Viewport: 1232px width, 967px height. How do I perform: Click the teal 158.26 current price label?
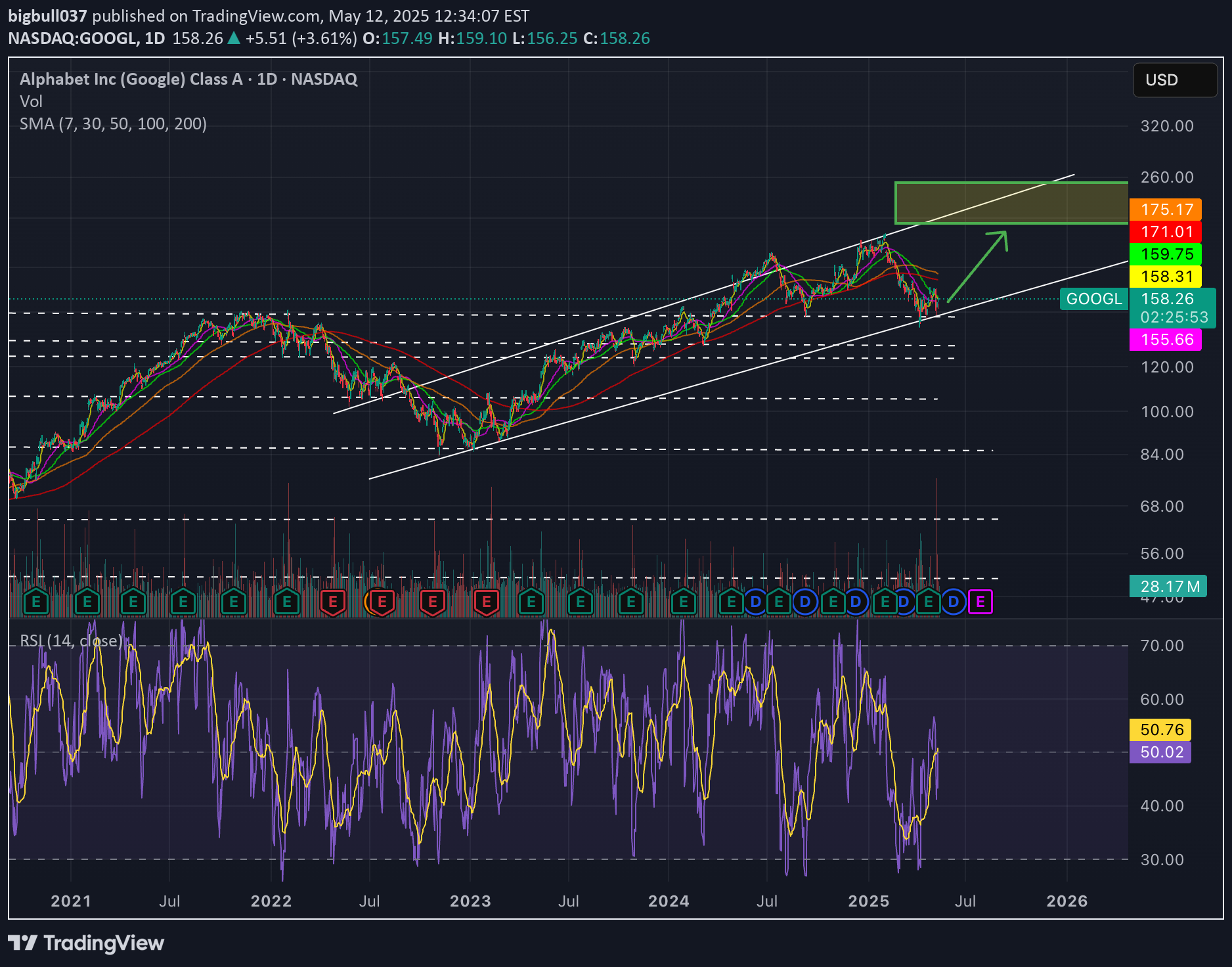pyautogui.click(x=1173, y=308)
